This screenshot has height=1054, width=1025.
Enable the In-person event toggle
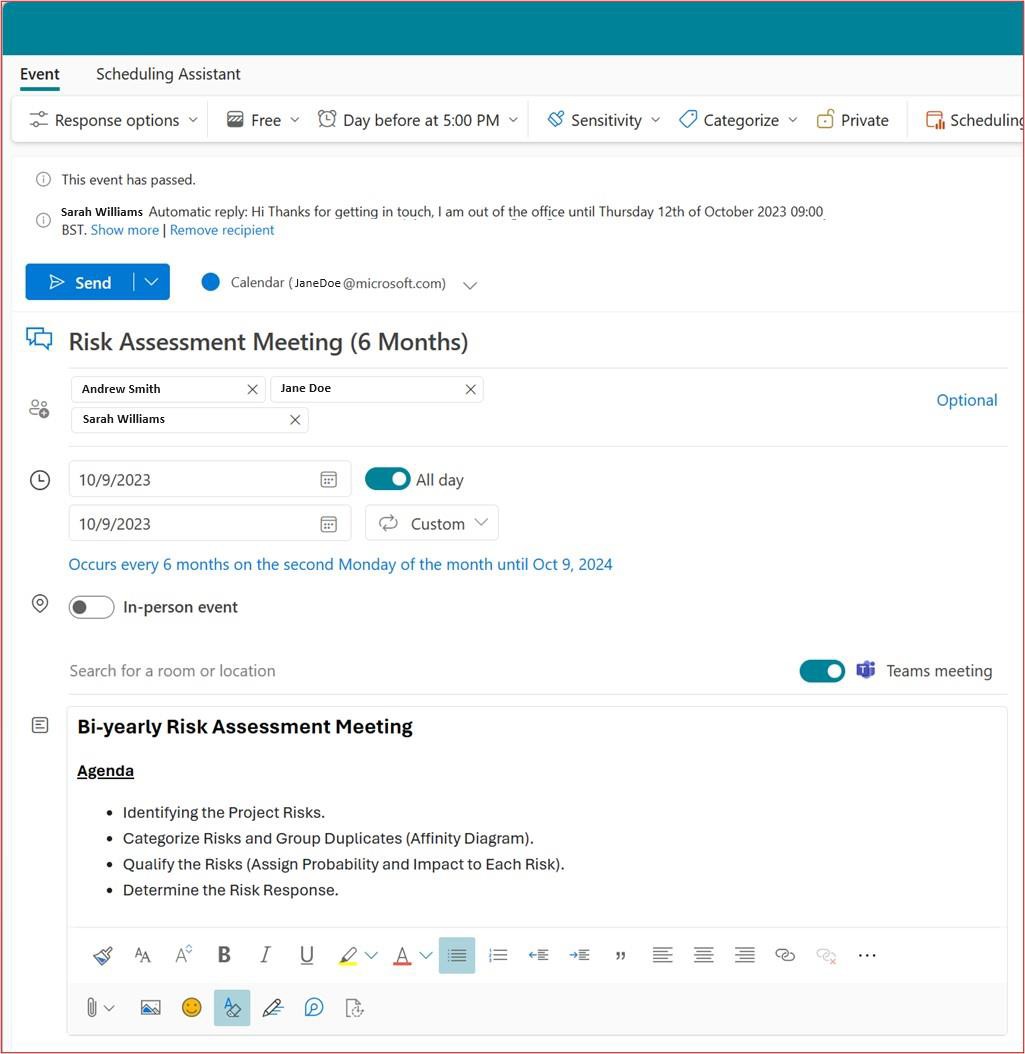(x=91, y=607)
